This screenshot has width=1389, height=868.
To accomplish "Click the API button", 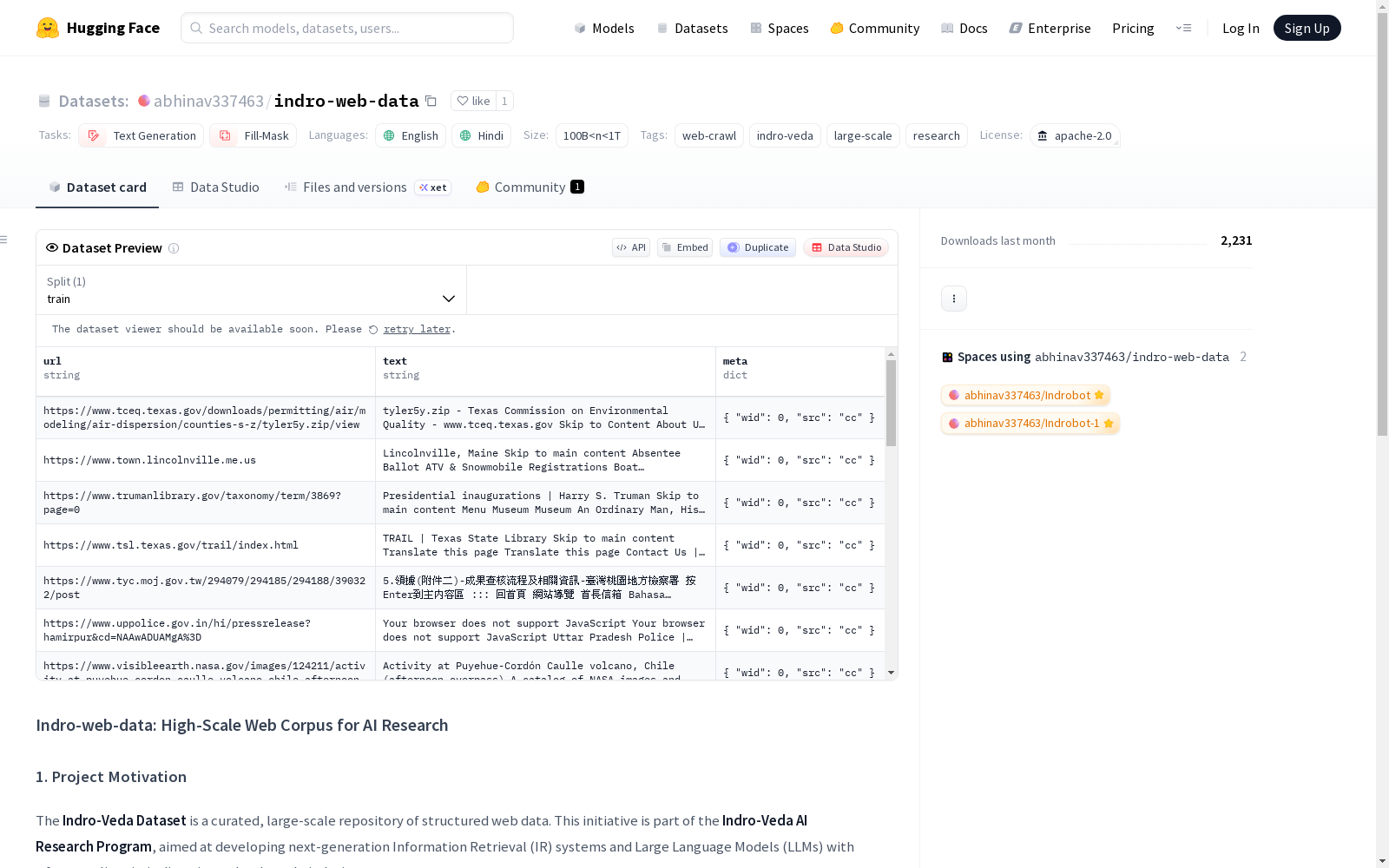I will coord(631,247).
